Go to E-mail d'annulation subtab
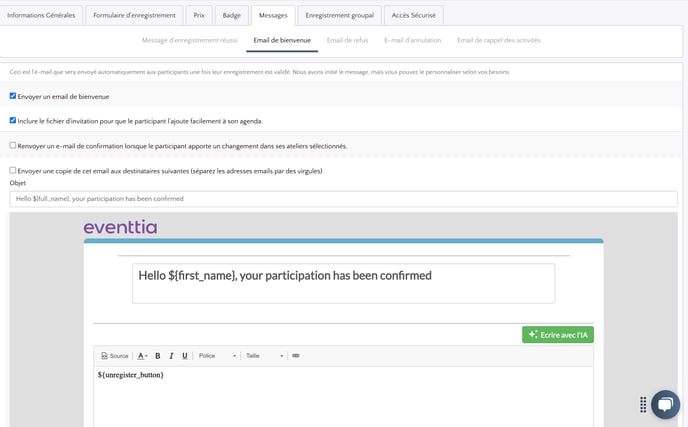 tap(413, 40)
